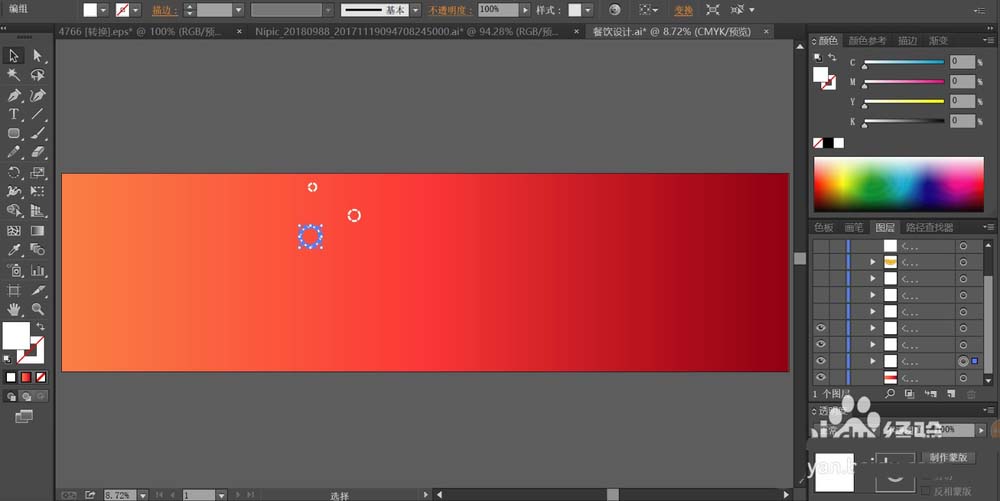
Task: Select the Warp tool
Action: point(13,191)
